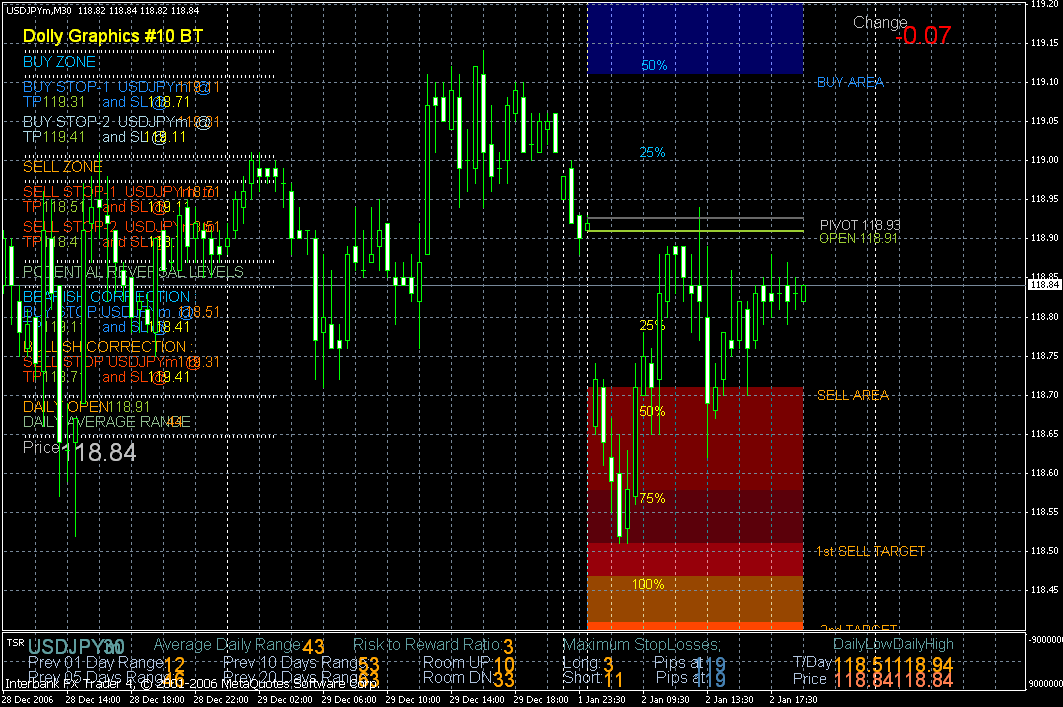This screenshot has height=707, width=1063.
Task: Select the SELL STOP-2 USDJPY line
Action: coord(121,226)
